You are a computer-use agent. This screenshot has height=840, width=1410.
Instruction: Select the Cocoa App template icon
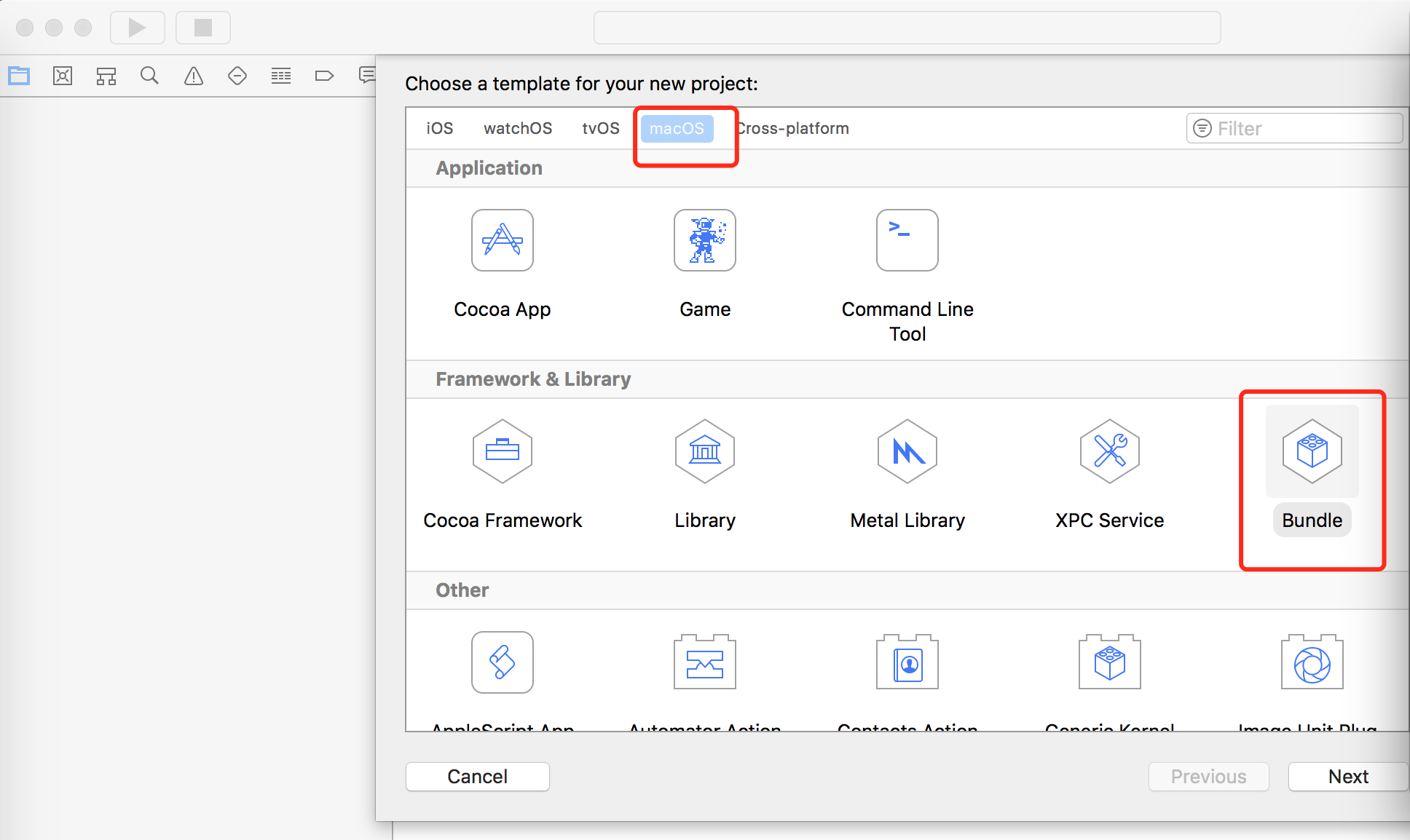(x=502, y=240)
